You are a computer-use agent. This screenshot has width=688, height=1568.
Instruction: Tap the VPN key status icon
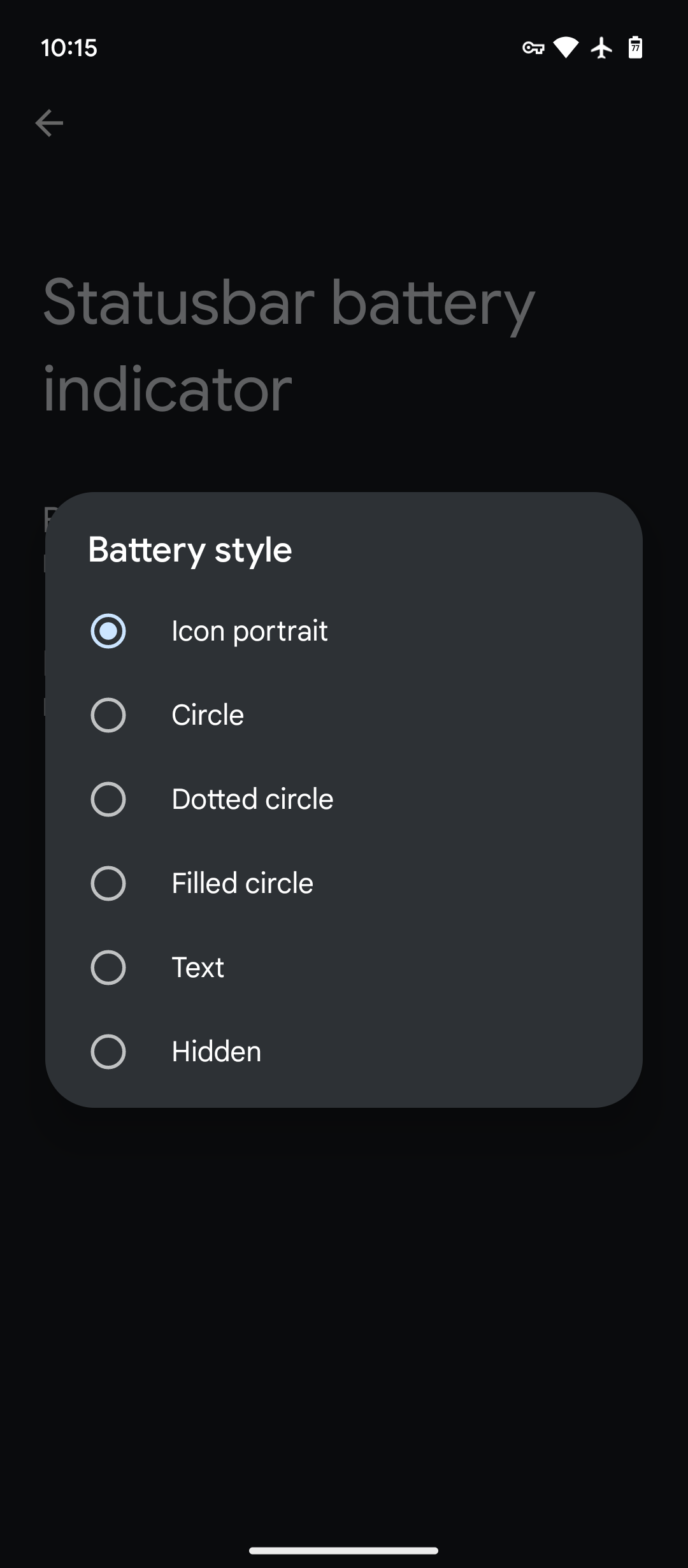pyautogui.click(x=533, y=48)
